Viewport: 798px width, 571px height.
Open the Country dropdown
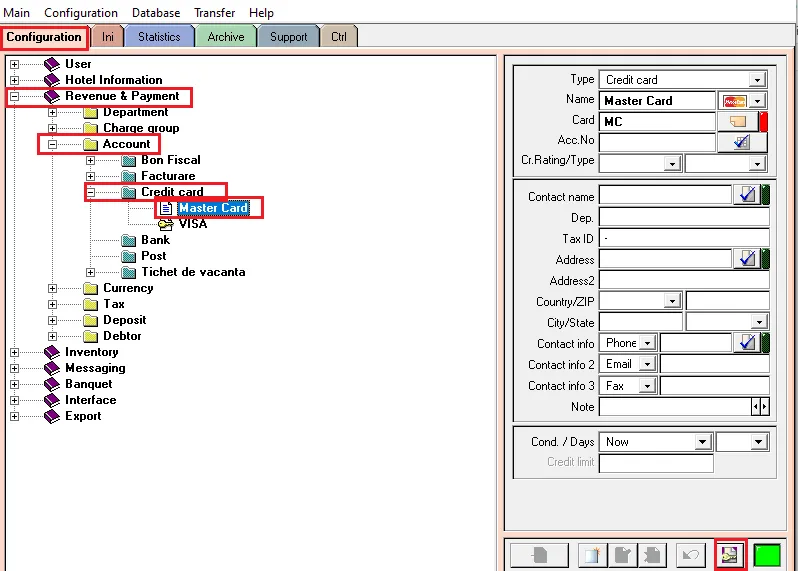click(672, 301)
